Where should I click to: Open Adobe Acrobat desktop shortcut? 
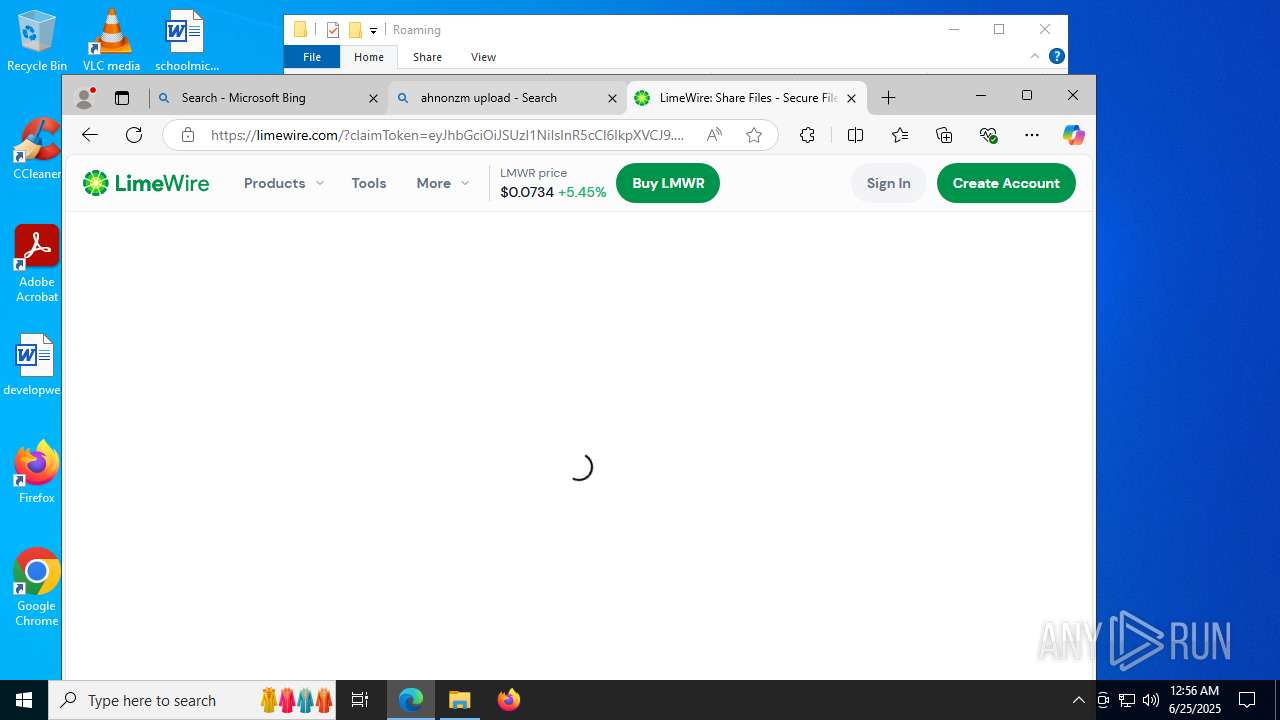pos(37,264)
